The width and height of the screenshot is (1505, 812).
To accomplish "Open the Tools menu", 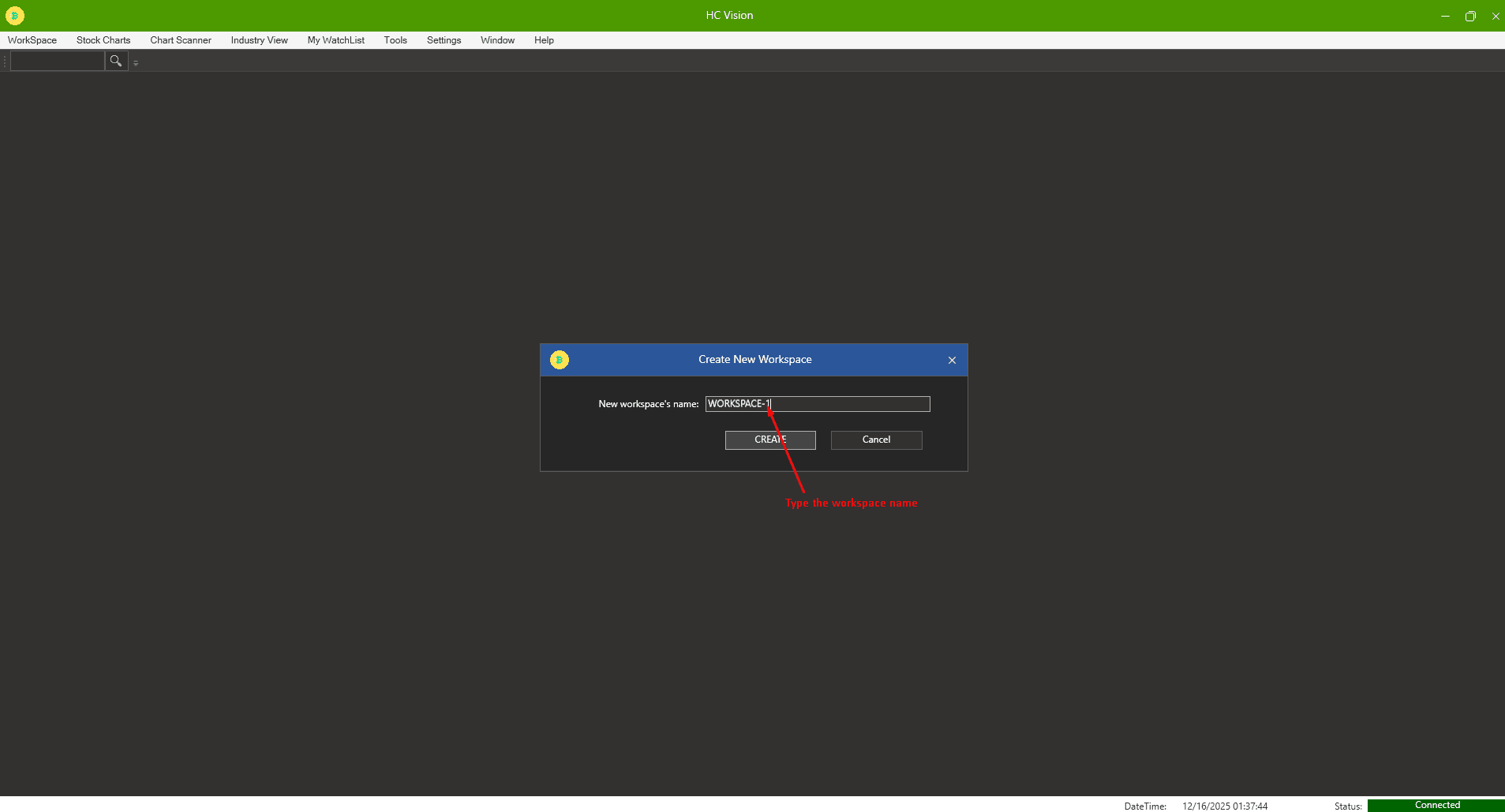I will pos(395,40).
